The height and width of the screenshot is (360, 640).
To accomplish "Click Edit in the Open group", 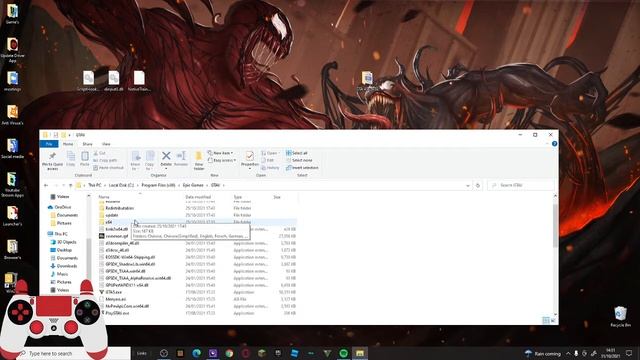I will [267, 160].
